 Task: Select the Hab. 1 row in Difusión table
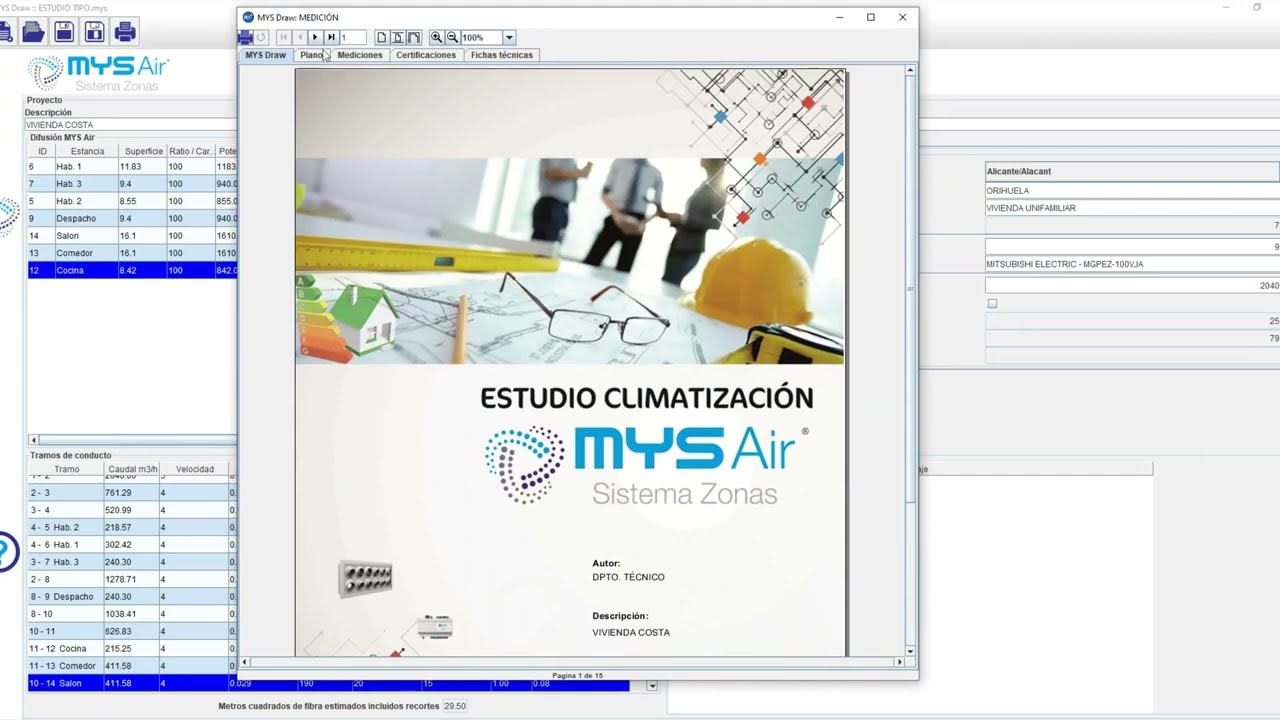[132, 167]
